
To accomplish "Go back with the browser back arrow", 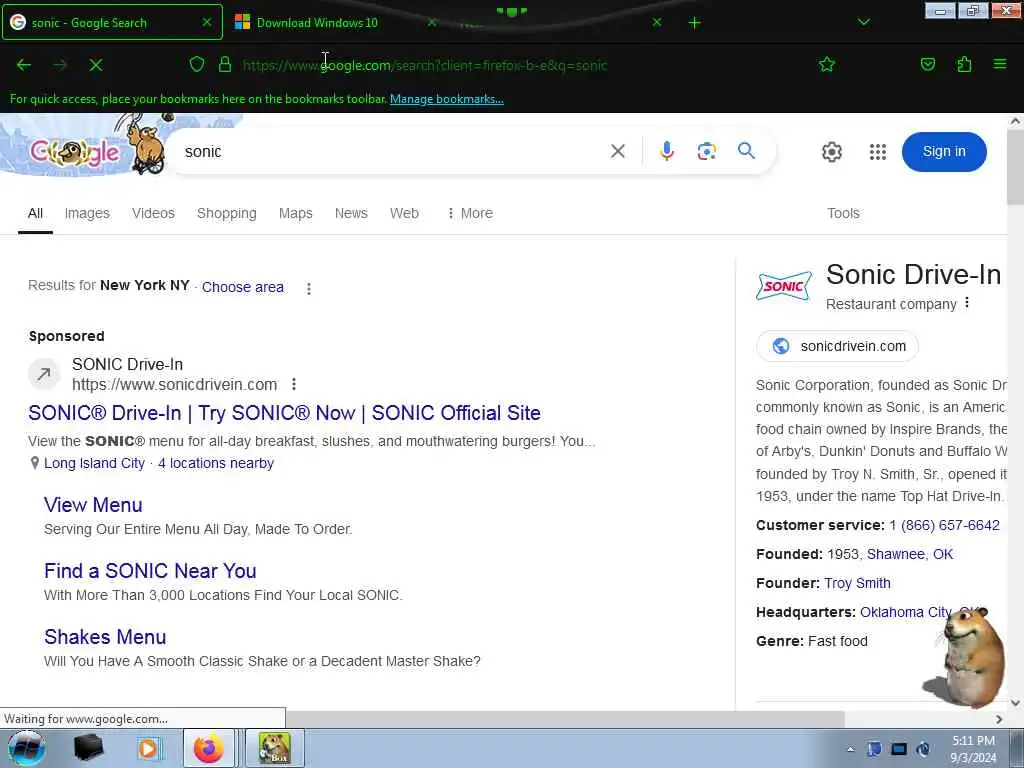I will coord(24,65).
